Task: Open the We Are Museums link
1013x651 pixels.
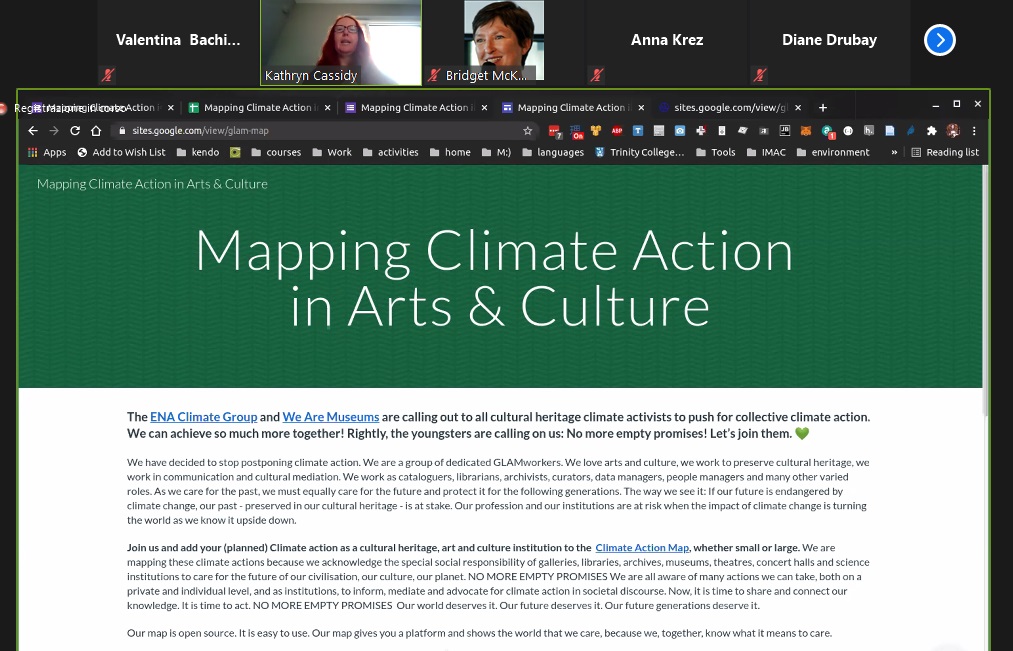Action: (x=331, y=417)
